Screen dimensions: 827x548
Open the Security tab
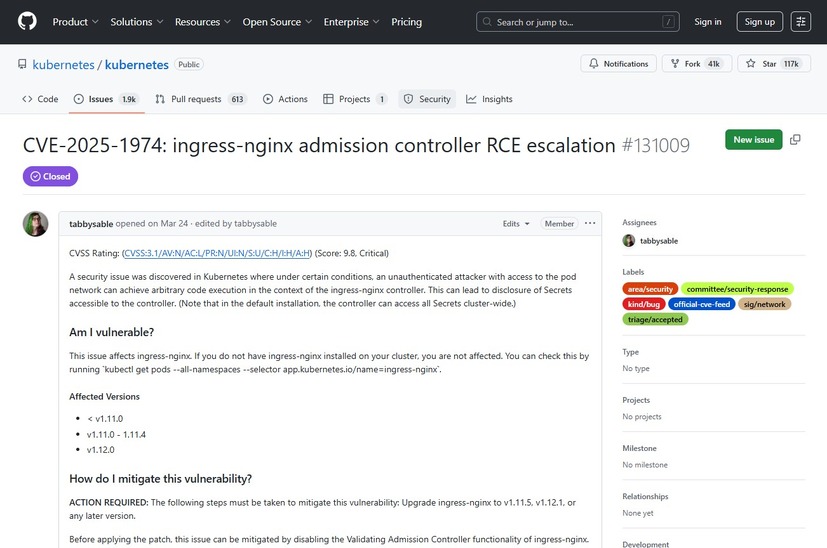point(427,99)
